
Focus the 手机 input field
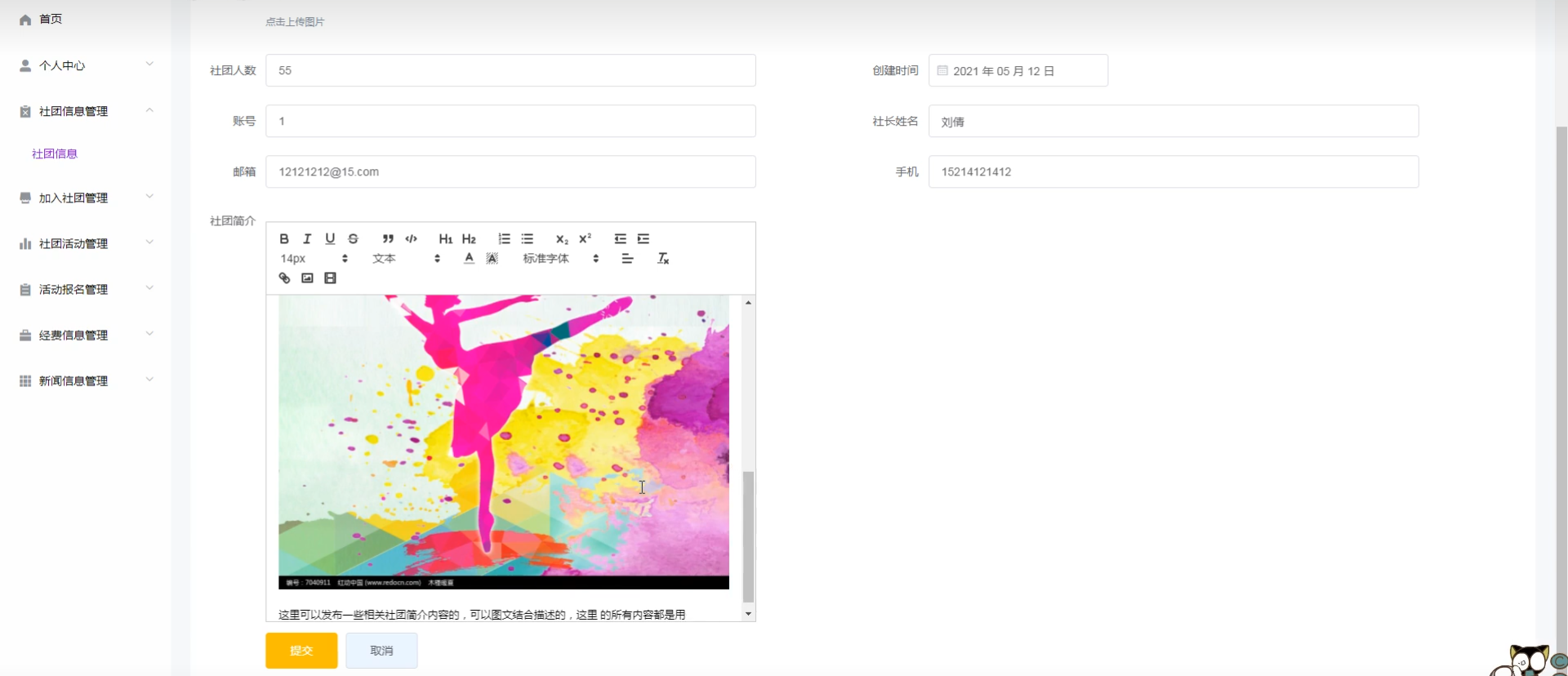pyautogui.click(x=1174, y=171)
